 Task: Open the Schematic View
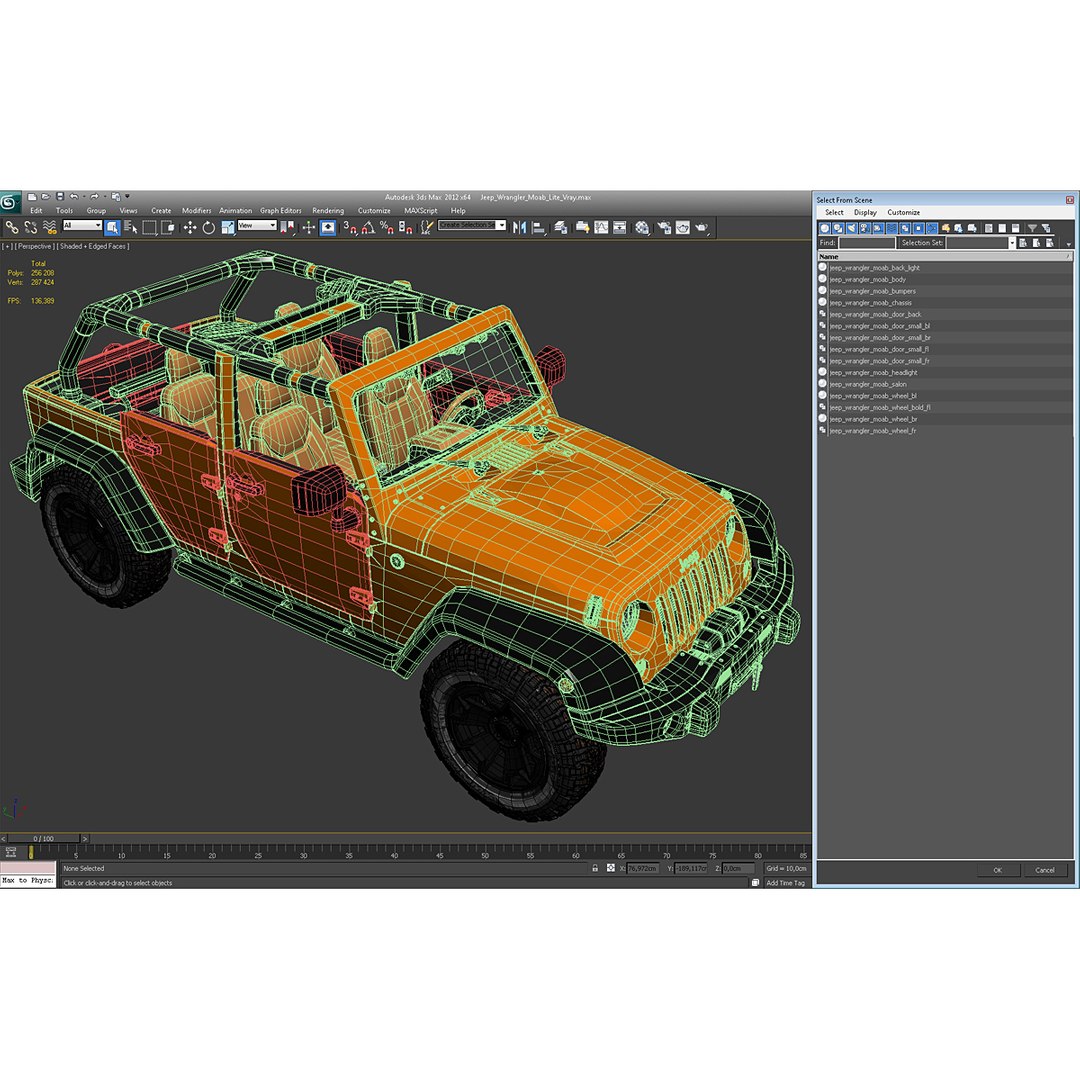620,227
